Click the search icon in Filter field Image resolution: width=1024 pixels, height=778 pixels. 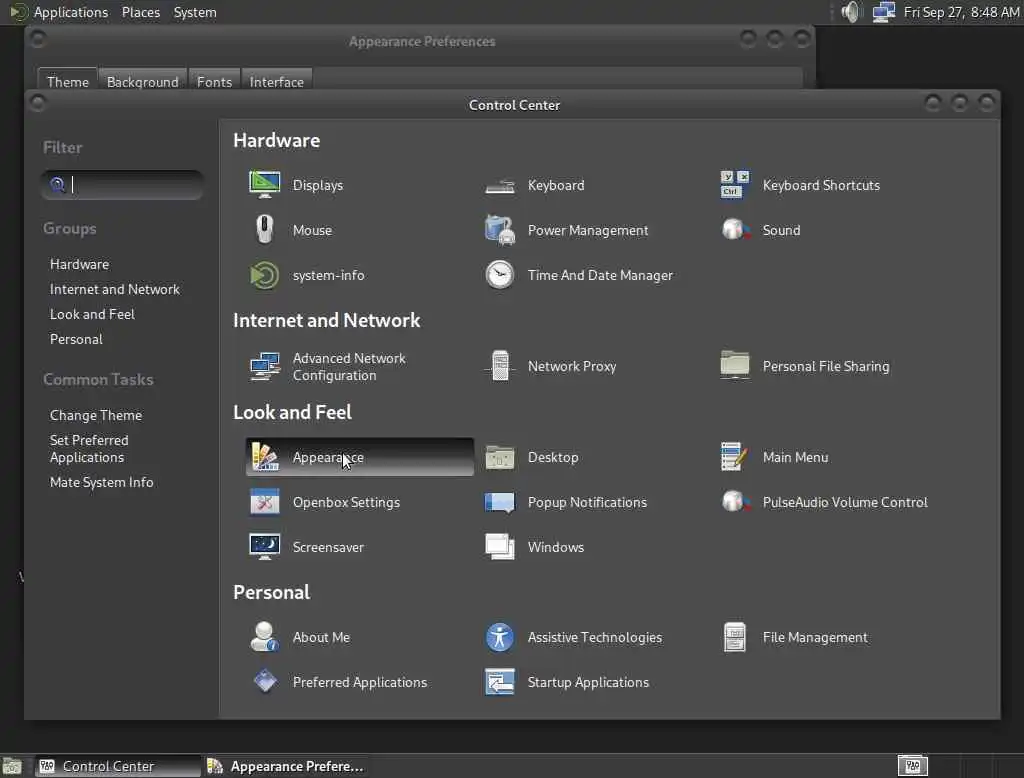tap(57, 185)
